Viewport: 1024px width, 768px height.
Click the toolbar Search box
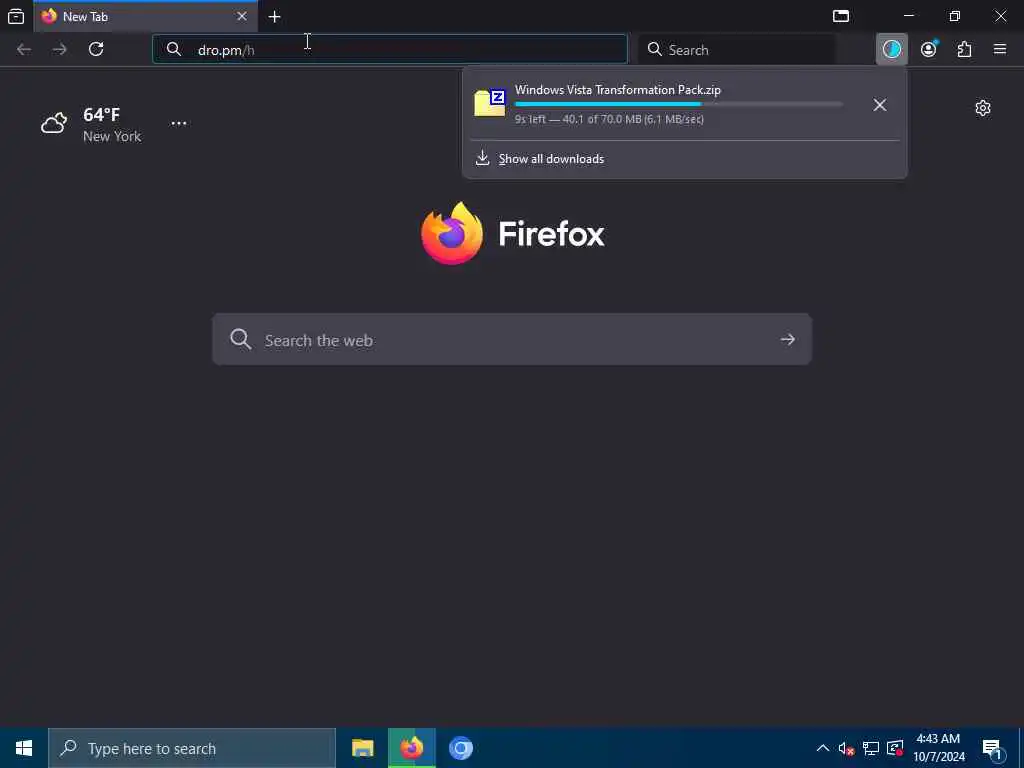coord(737,50)
